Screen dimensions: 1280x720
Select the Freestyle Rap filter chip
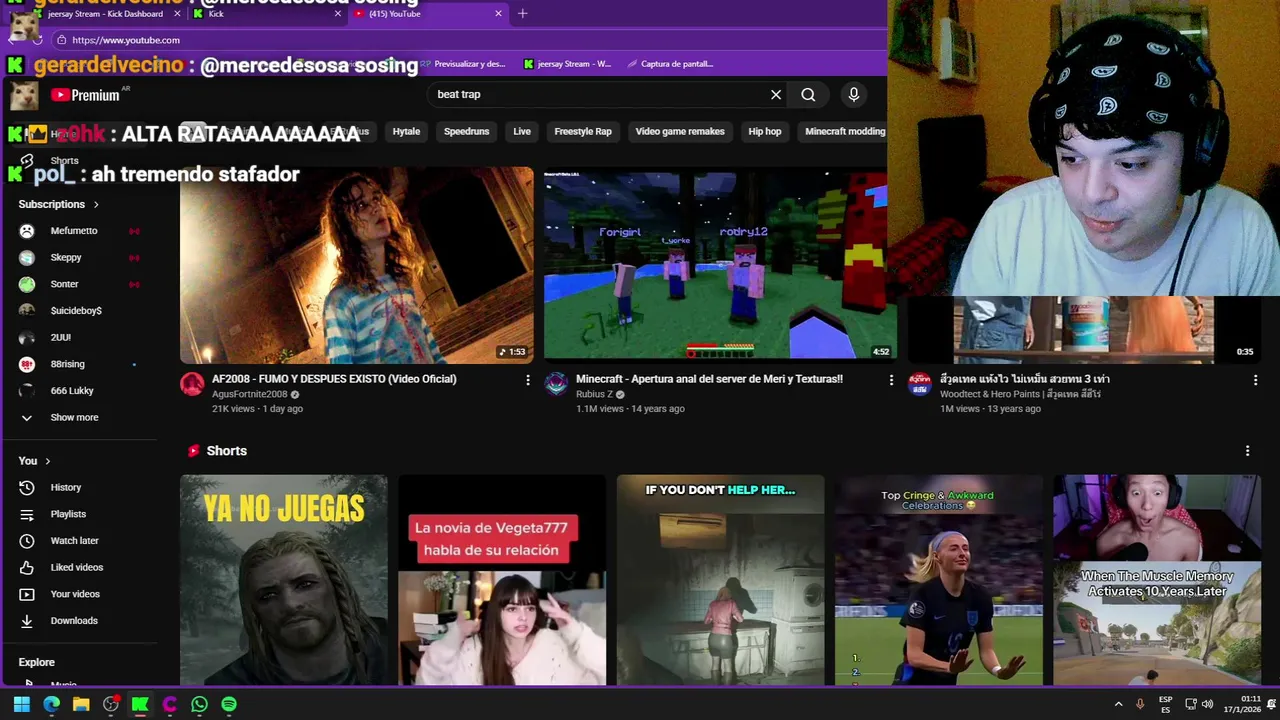[x=583, y=131]
